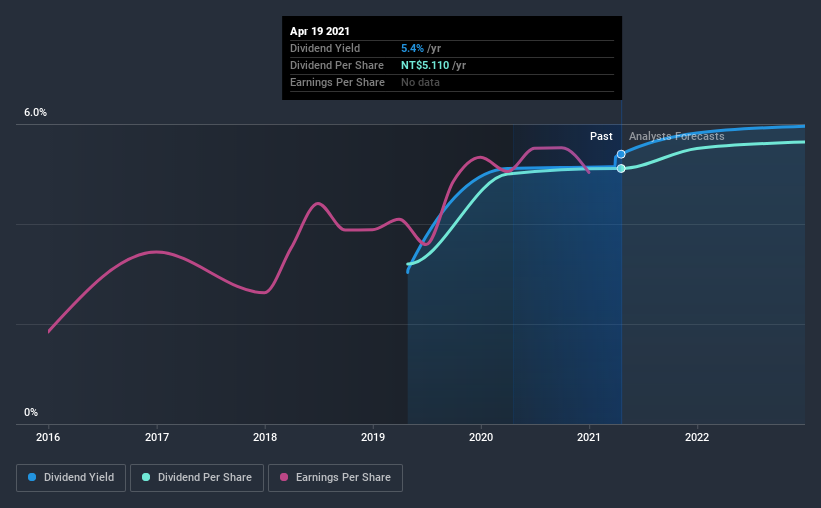Viewport: 821px width, 508px height.
Task: Click the 2016 x-axis label
Action: [x=48, y=437]
